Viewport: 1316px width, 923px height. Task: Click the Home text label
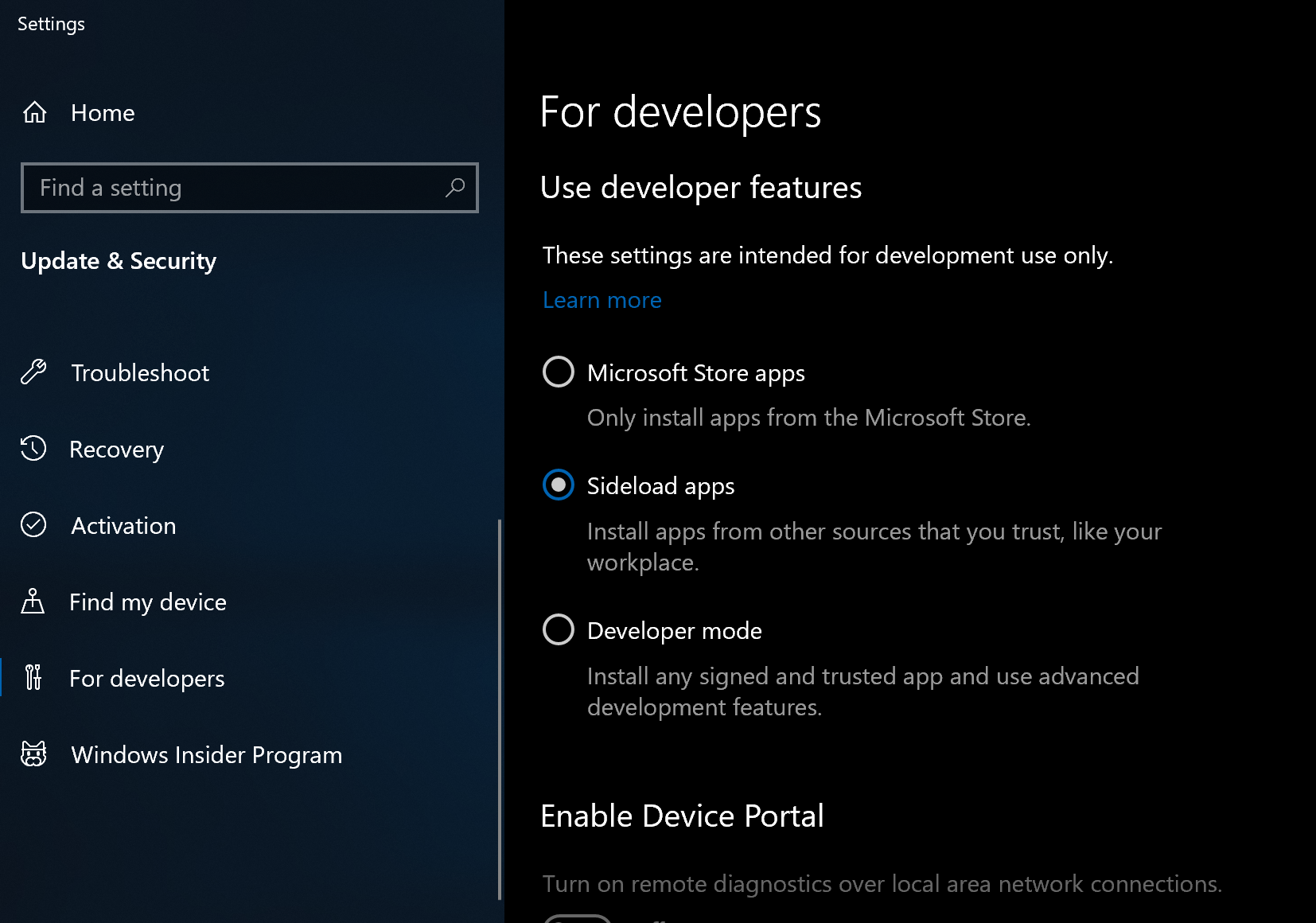coord(103,113)
